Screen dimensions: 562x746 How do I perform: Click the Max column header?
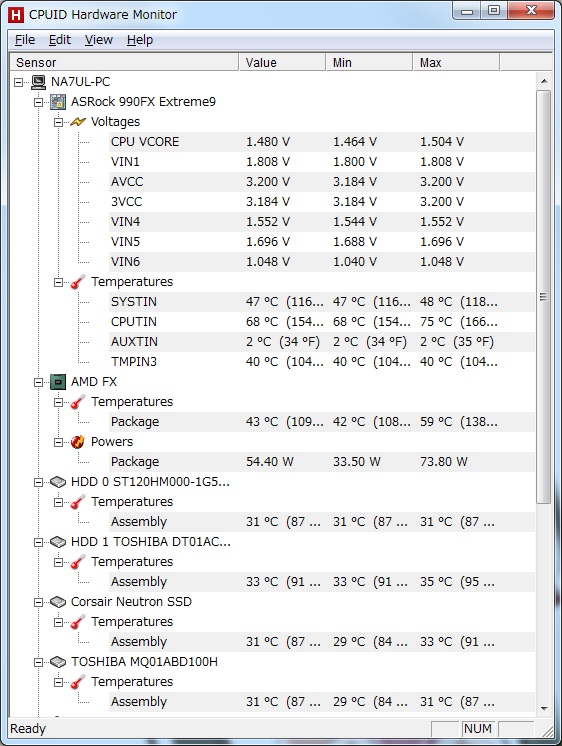click(456, 62)
